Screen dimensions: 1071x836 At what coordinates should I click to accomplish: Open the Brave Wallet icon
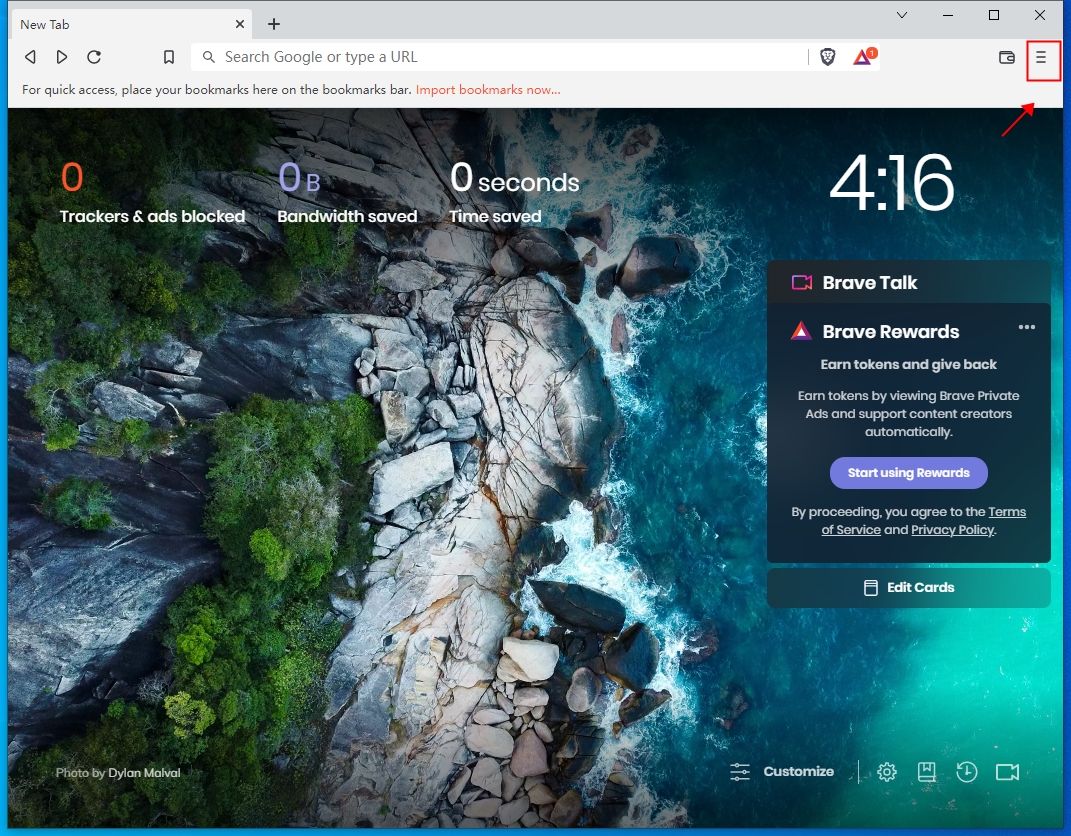coord(1007,58)
